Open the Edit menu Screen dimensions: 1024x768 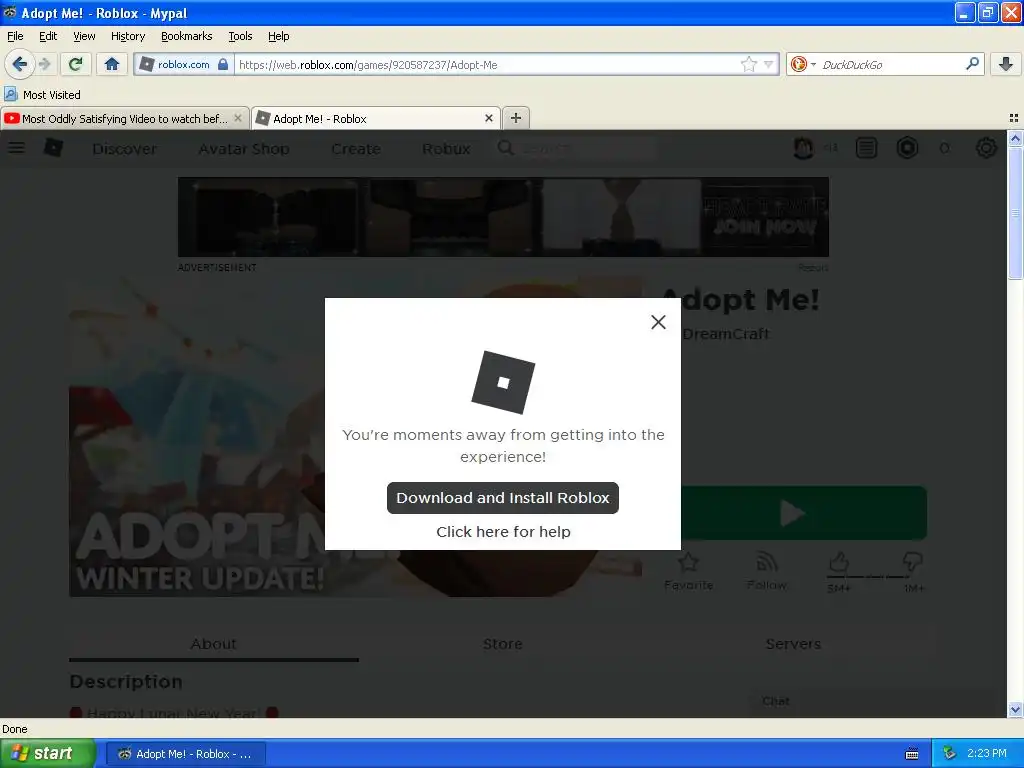tap(48, 36)
